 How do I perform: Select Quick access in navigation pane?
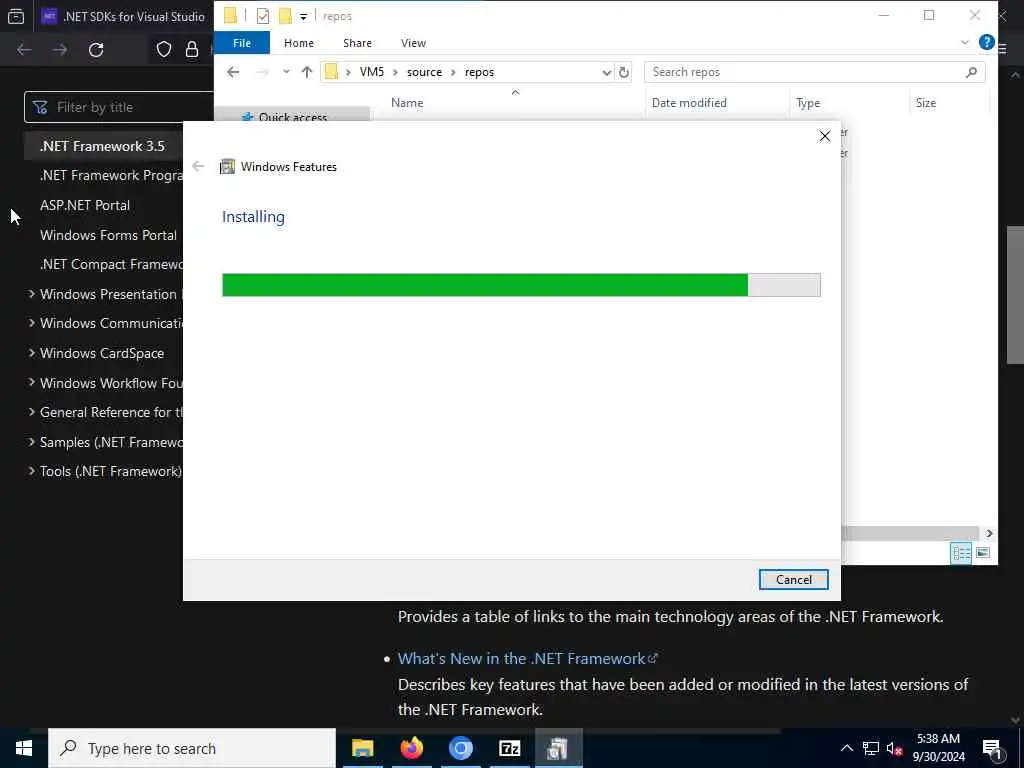[x=293, y=117]
